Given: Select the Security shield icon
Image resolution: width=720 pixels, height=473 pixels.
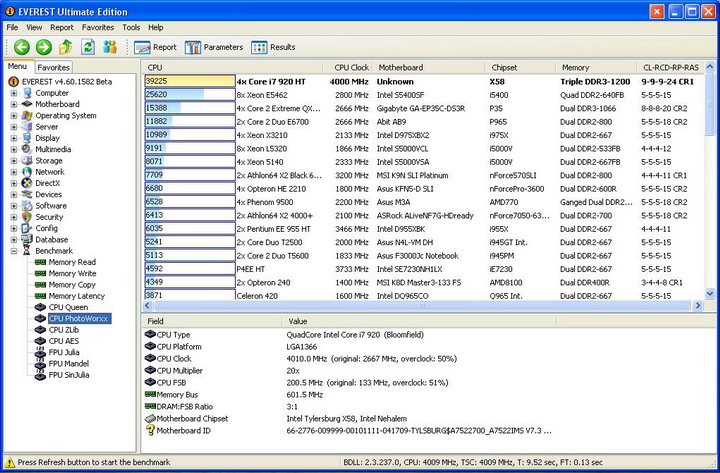Looking at the screenshot, I should 27,217.
